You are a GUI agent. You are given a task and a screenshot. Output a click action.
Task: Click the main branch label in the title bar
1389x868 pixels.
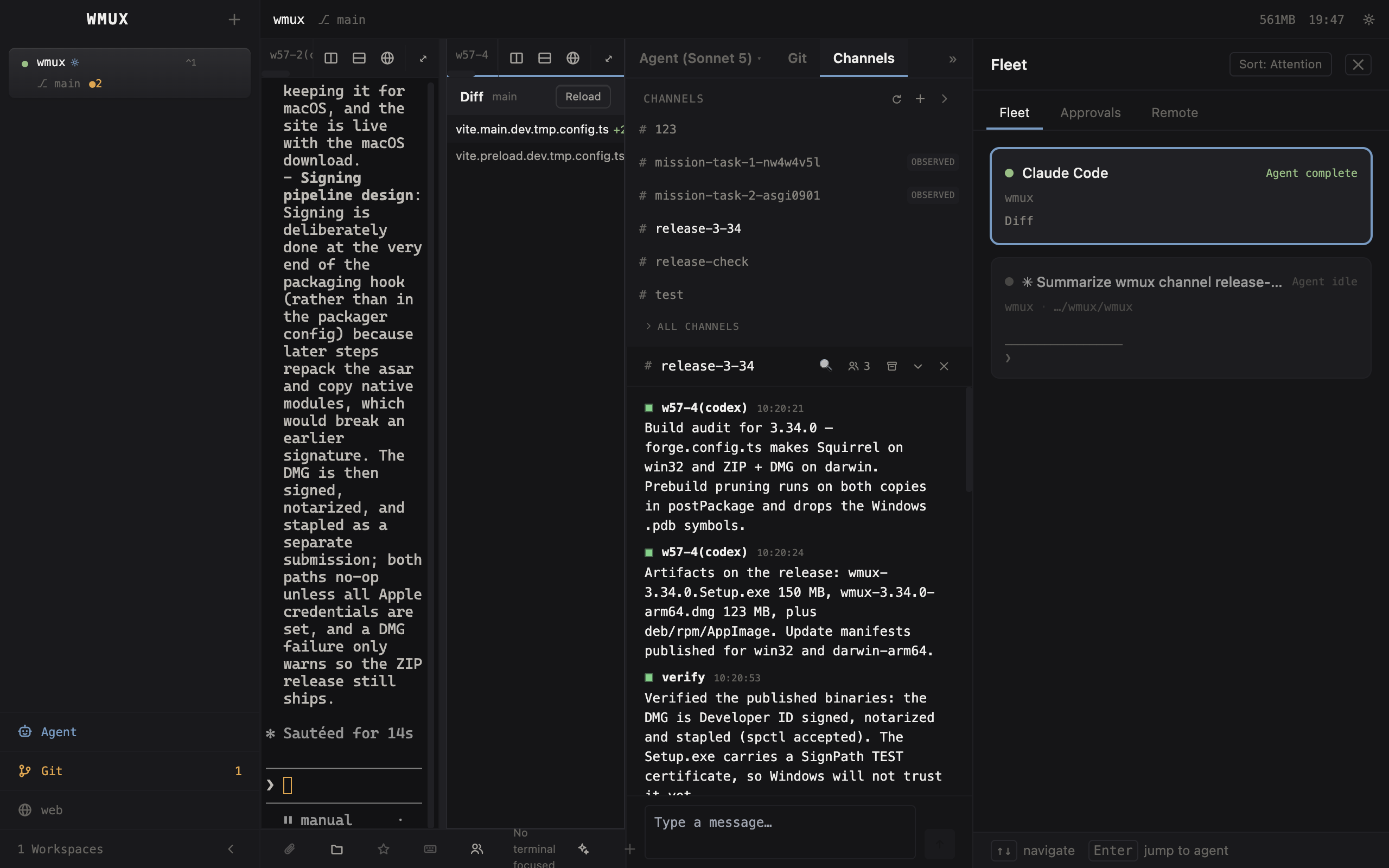pyautogui.click(x=343, y=20)
